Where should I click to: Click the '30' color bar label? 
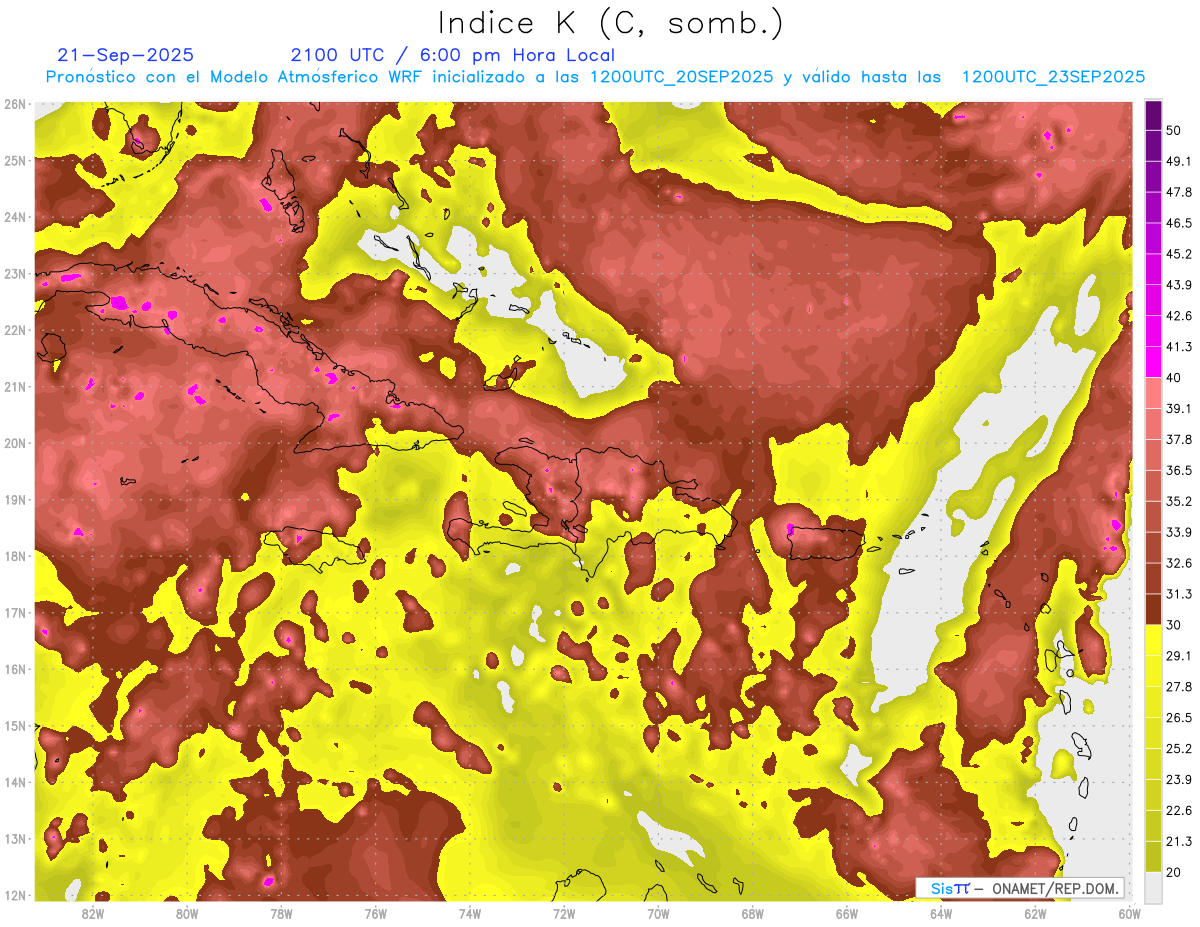1173,625
